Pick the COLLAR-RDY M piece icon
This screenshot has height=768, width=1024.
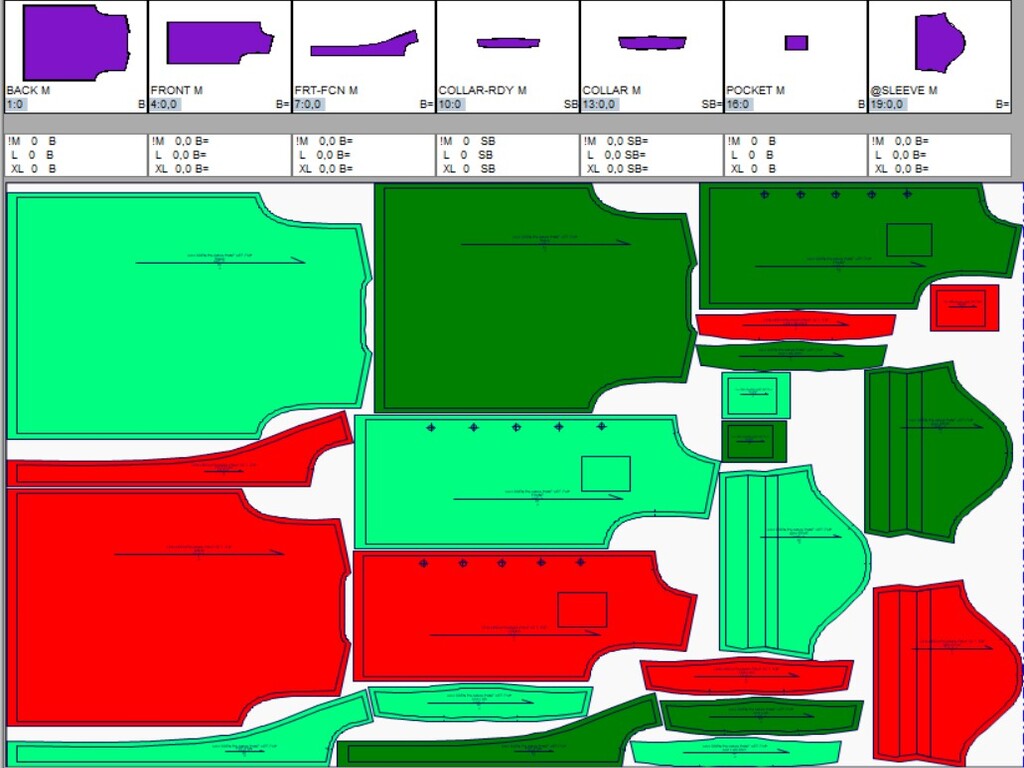pos(508,43)
